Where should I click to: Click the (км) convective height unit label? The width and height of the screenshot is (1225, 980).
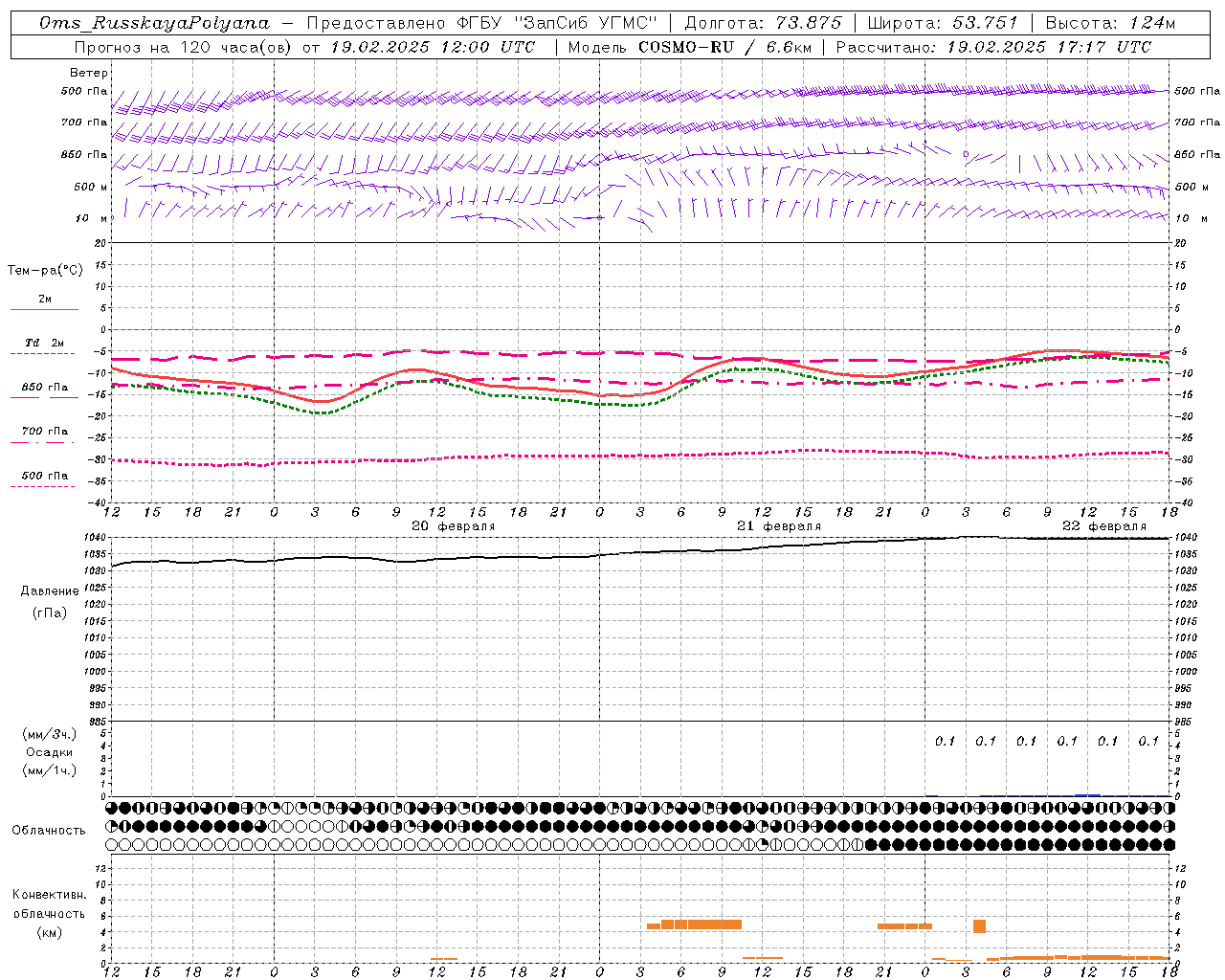[x=50, y=932]
